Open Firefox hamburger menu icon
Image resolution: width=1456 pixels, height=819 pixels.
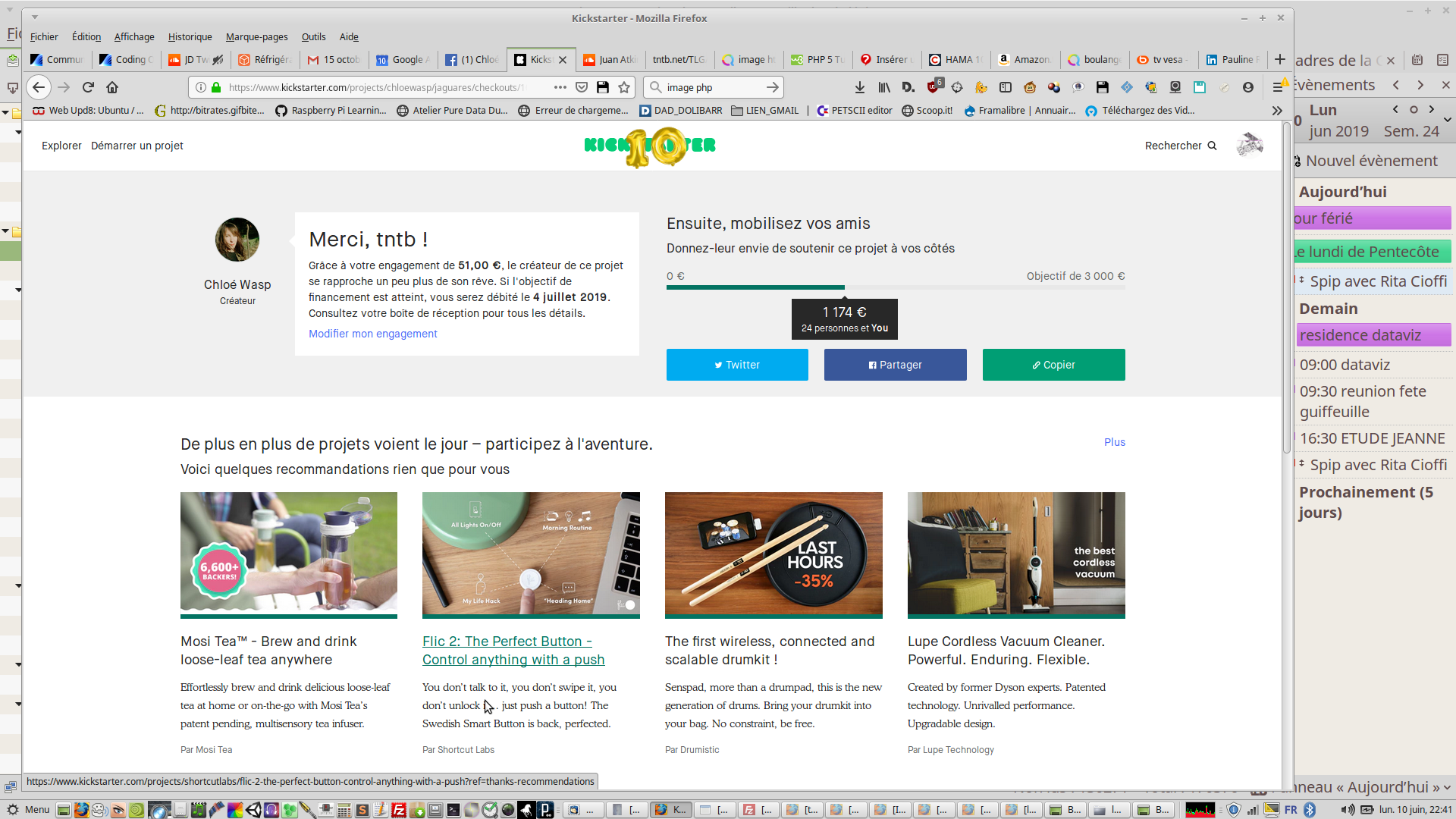pos(1278,87)
